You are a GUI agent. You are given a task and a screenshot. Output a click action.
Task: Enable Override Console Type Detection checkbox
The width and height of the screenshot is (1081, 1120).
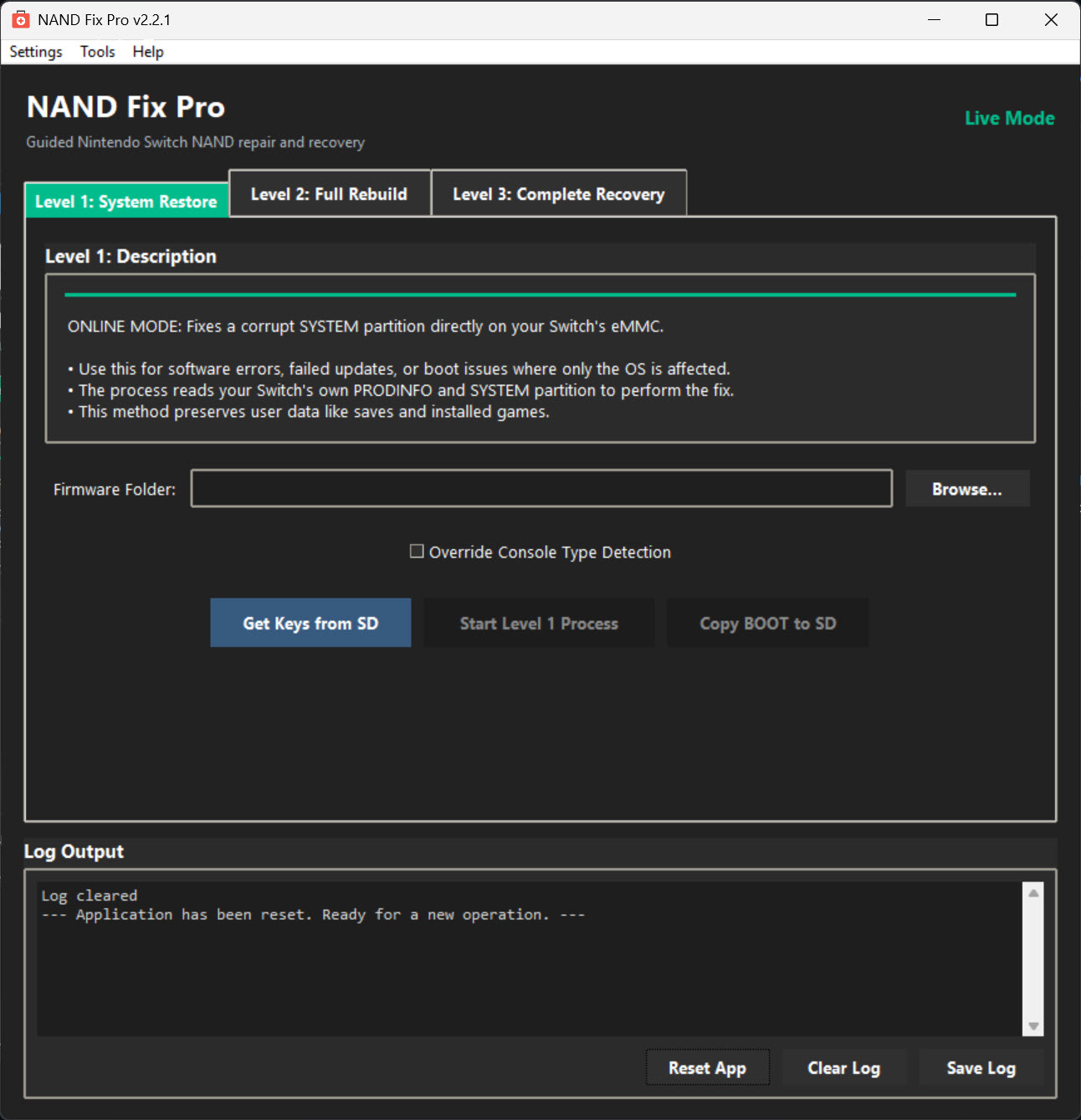point(417,551)
